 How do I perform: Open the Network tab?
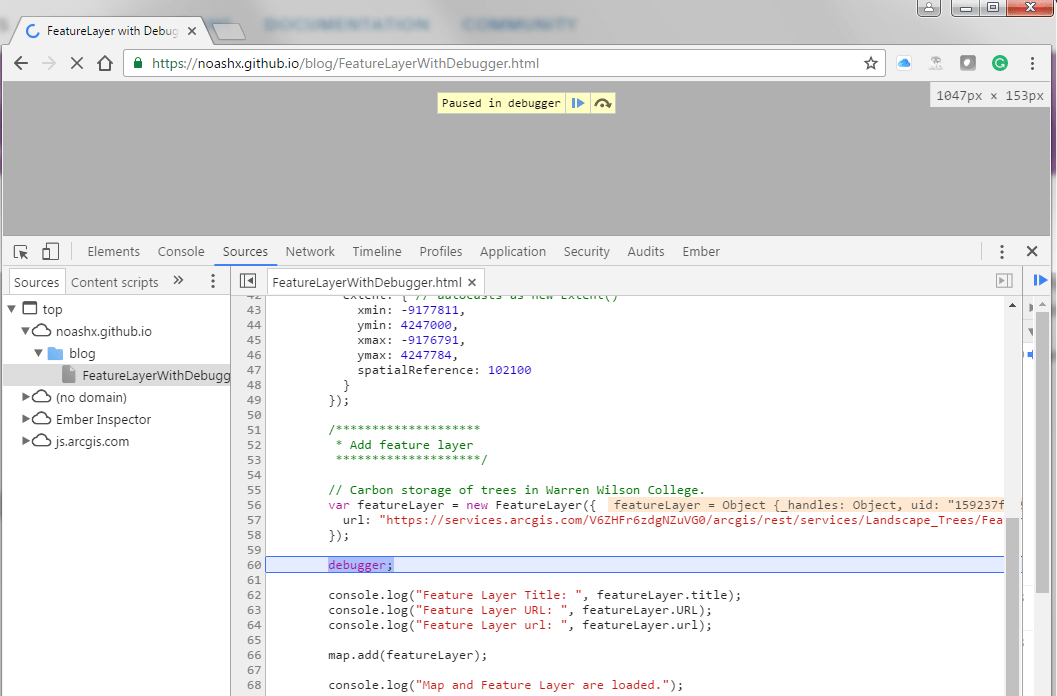[310, 252]
